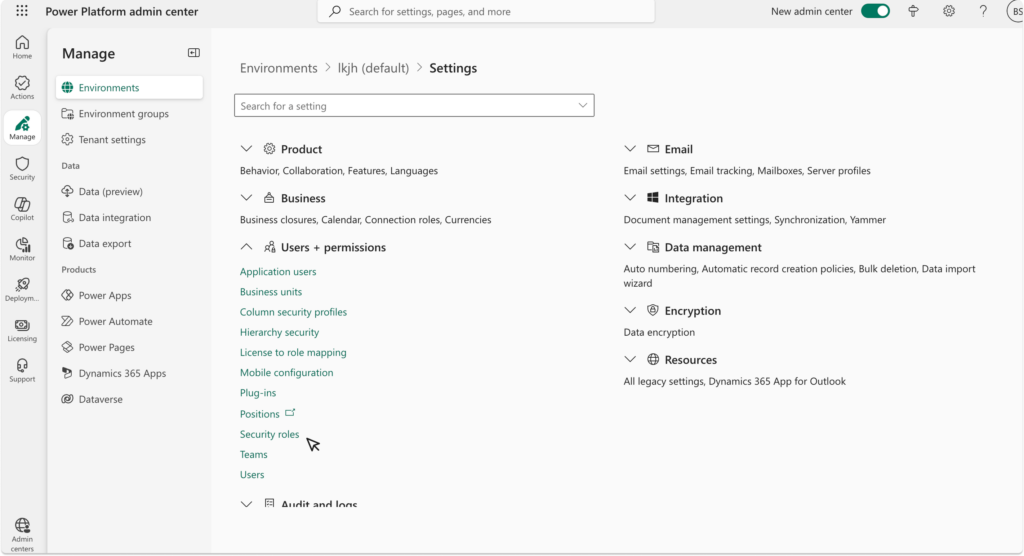Image resolution: width=1024 pixels, height=556 pixels.
Task: Expand the Product settings section
Action: [247, 149]
